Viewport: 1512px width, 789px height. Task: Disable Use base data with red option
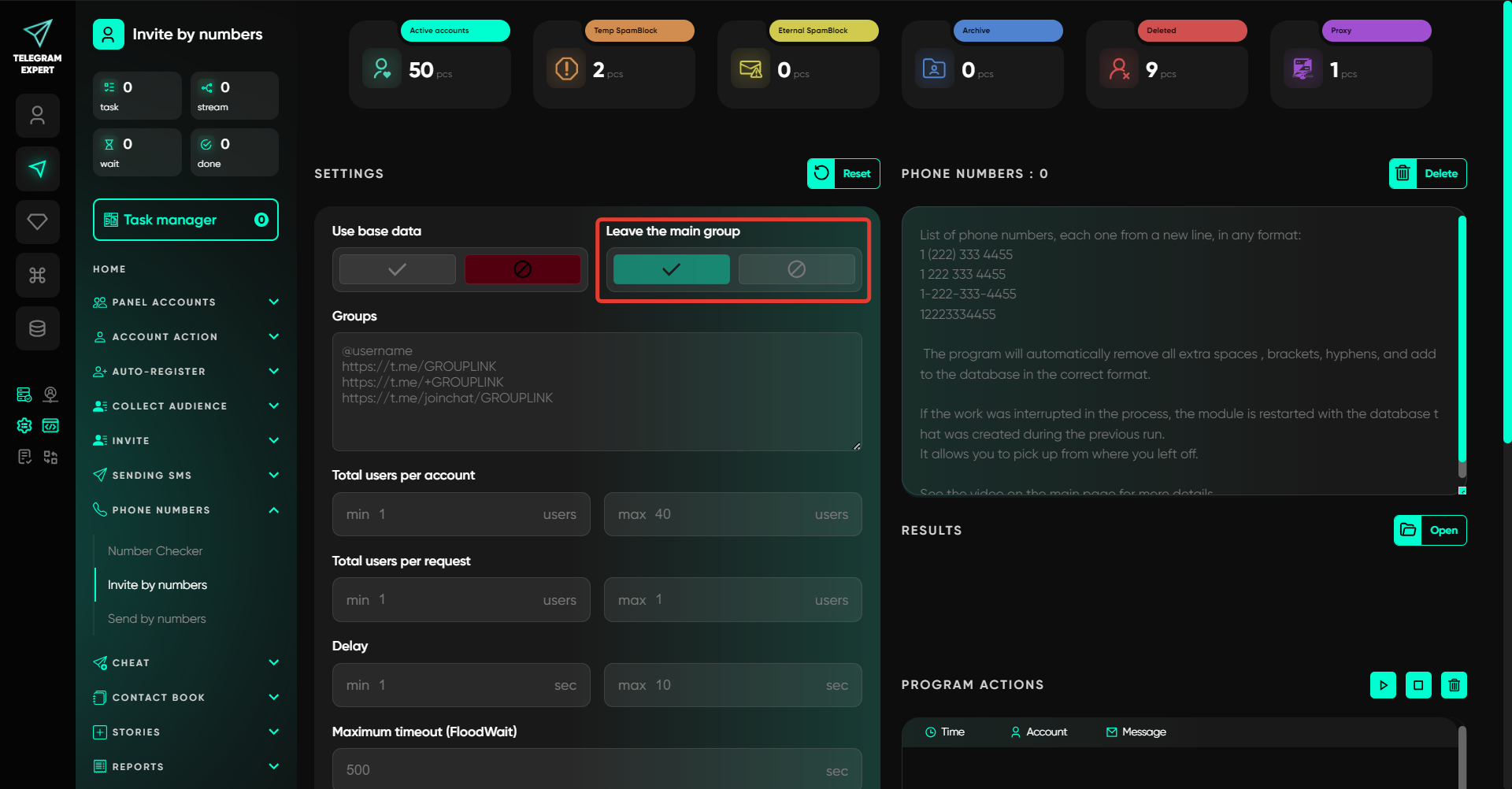click(522, 269)
